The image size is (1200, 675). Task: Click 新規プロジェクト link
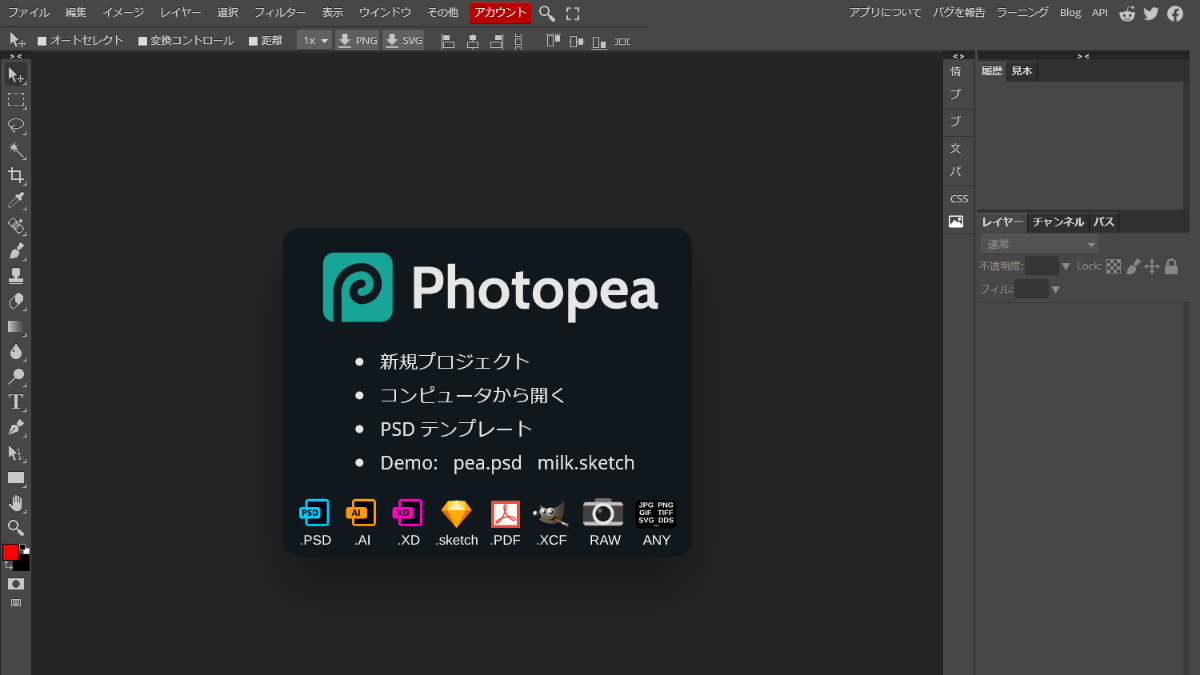click(x=455, y=362)
